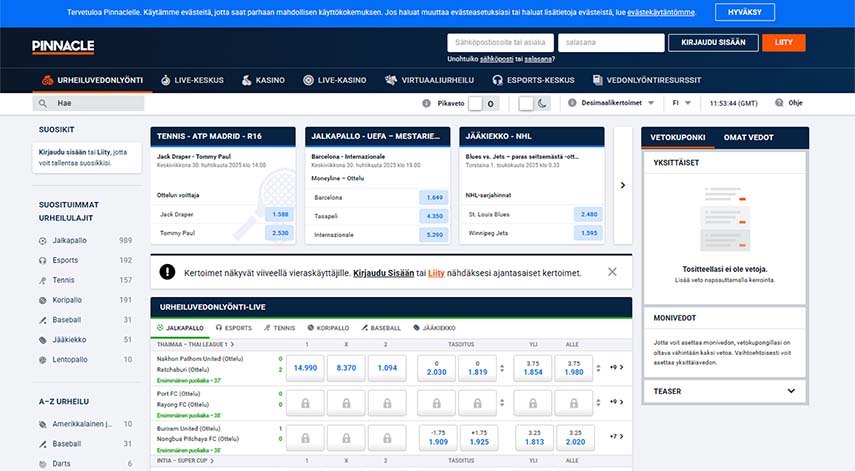855x471 pixels.
Task: Expand more markets for Port FC match
Action: 617,402
